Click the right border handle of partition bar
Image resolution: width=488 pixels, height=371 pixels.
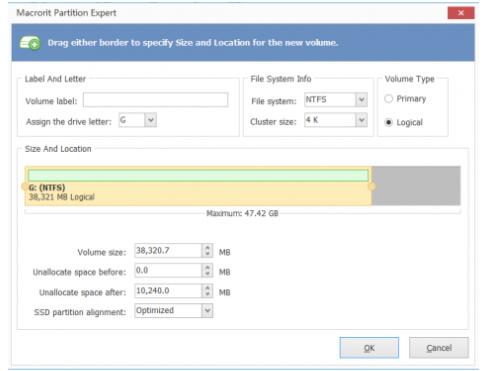pyautogui.click(x=372, y=186)
